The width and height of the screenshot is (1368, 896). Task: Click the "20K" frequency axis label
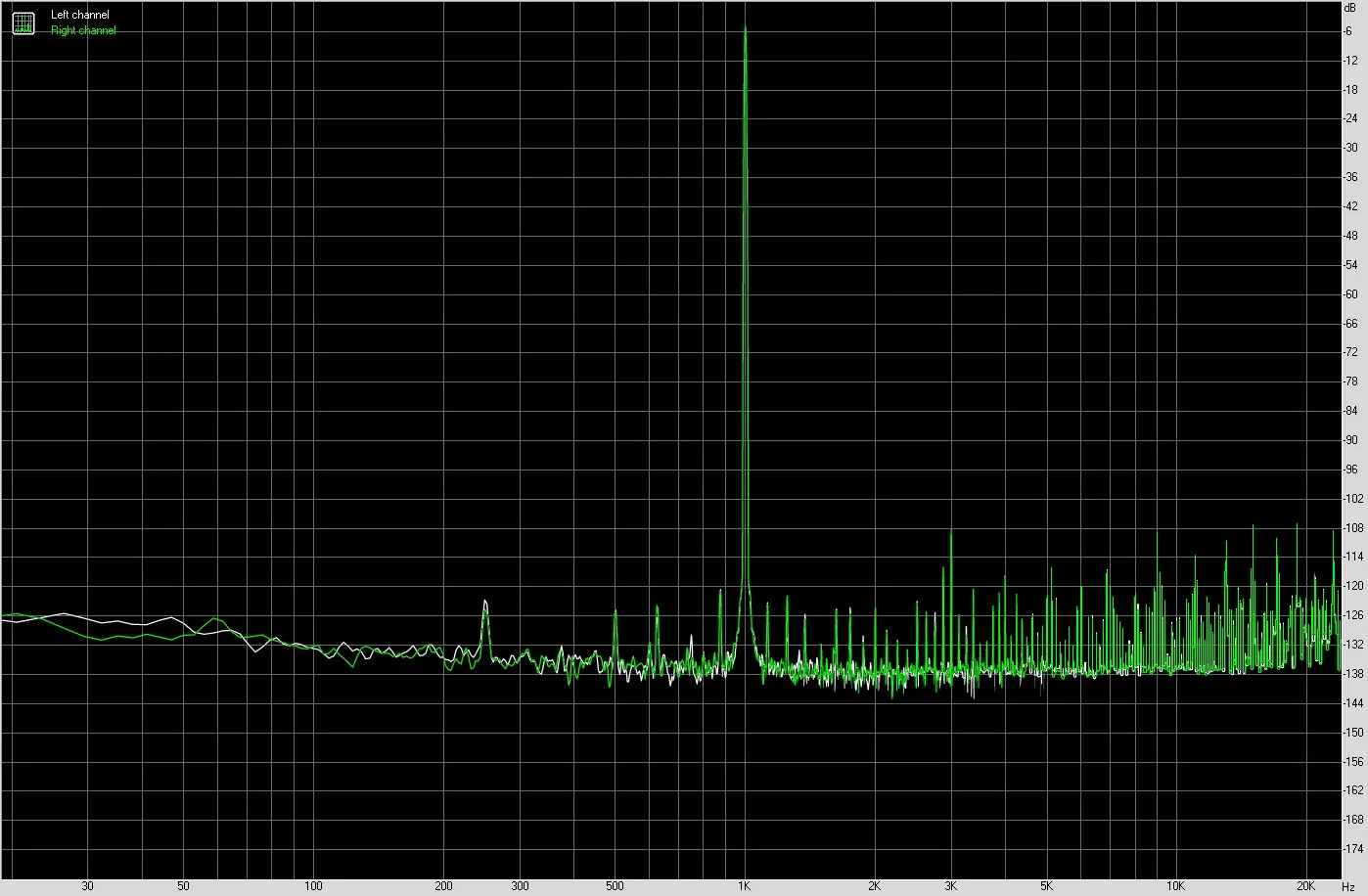tap(1307, 886)
